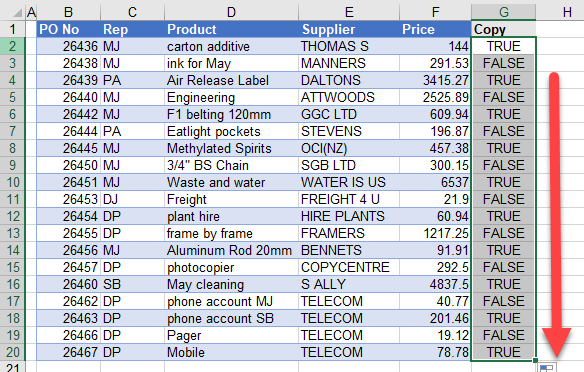Screen dimensions: 584x372
Task: Select the Eatlight pockets cell
Action: click(x=231, y=131)
